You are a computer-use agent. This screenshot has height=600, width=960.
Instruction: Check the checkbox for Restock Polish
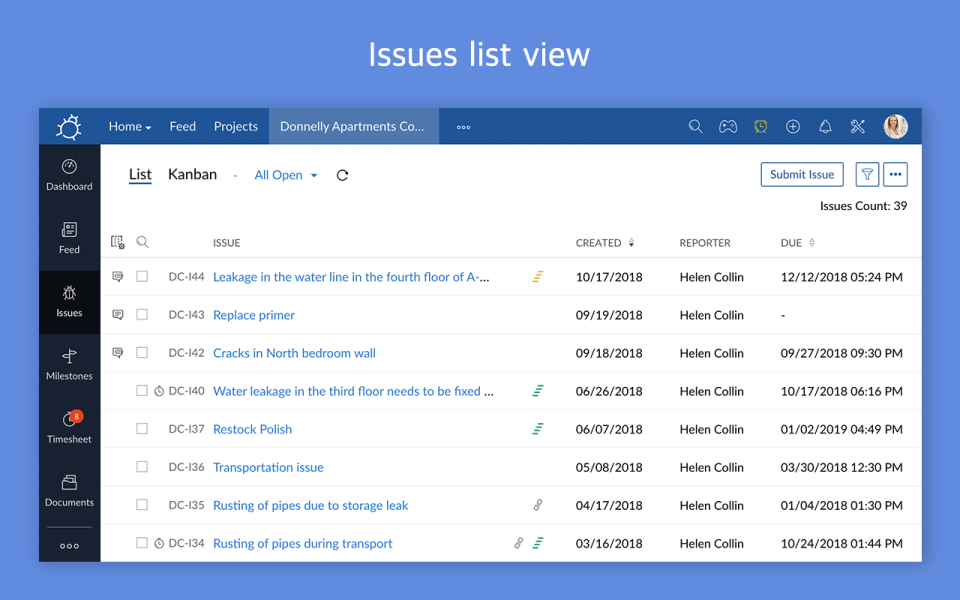(x=141, y=428)
